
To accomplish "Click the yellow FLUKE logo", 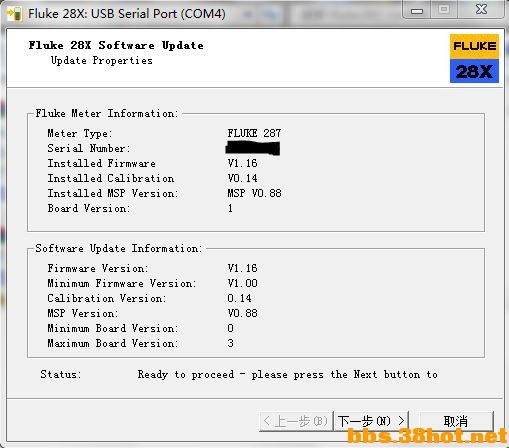I will 474,46.
